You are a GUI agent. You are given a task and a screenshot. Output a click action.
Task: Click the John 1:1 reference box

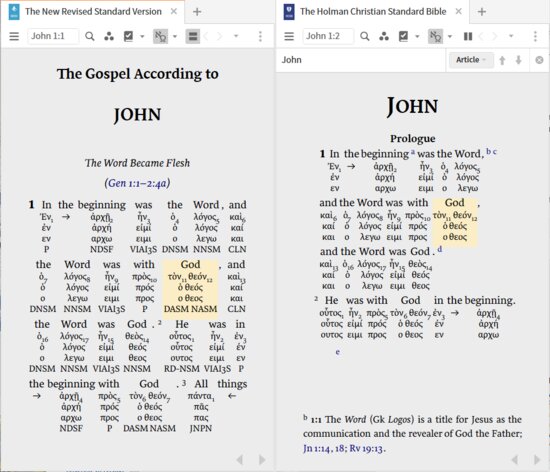click(x=53, y=36)
